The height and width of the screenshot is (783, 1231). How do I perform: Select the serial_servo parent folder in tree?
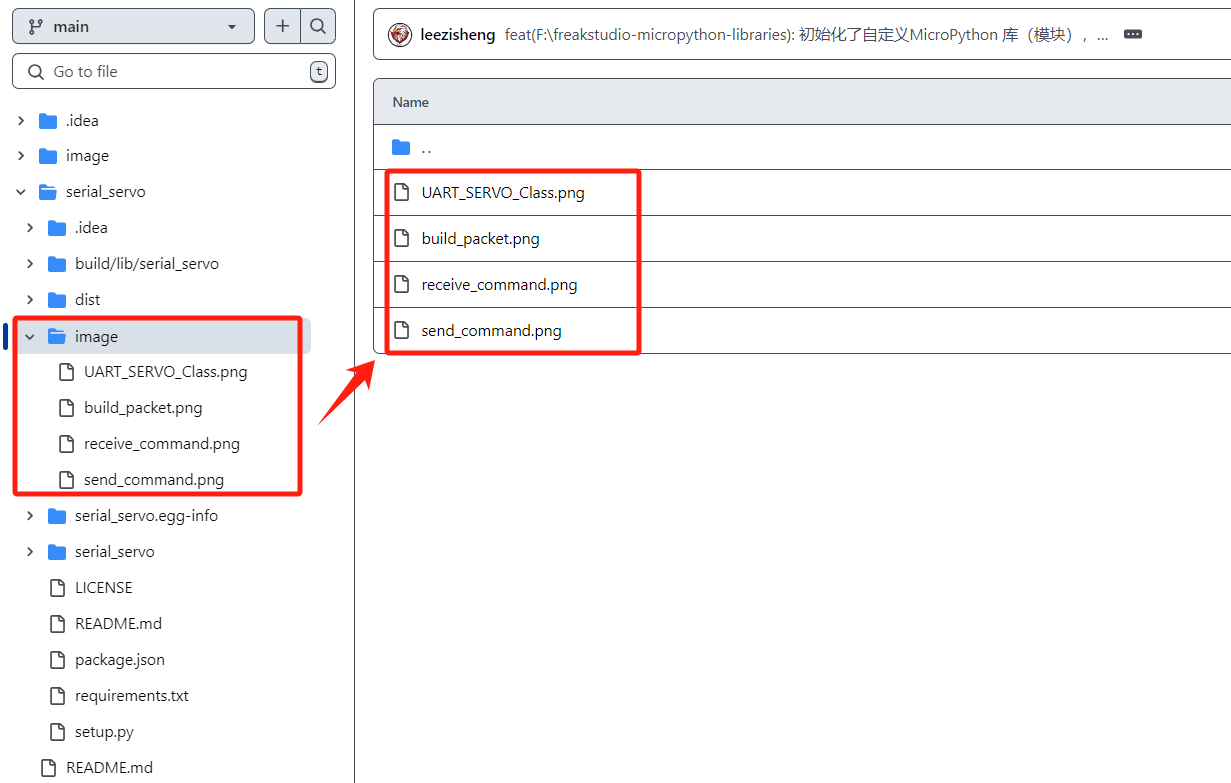point(105,192)
